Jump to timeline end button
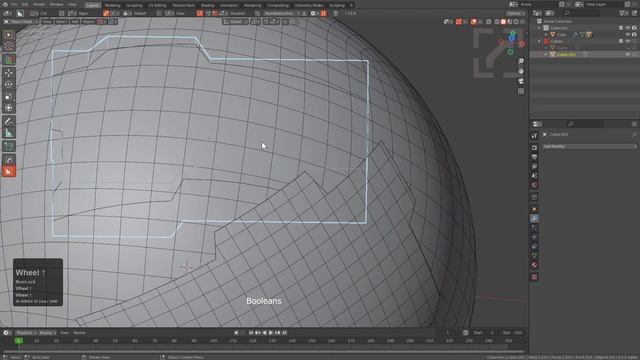 284,333
